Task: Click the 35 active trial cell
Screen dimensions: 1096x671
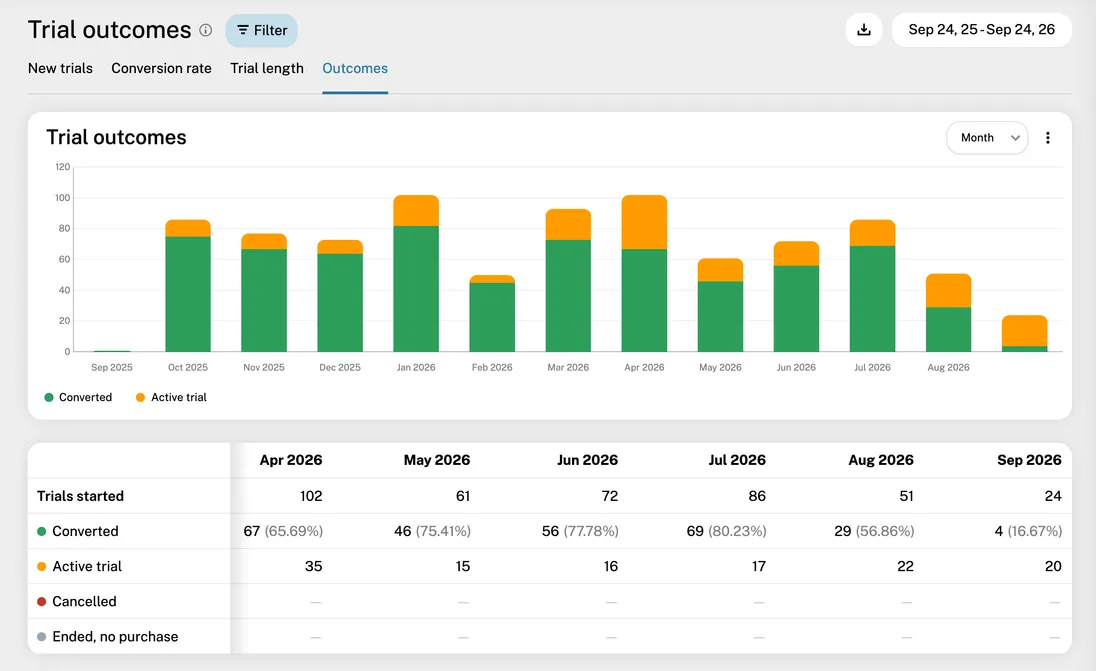Action: click(313, 566)
